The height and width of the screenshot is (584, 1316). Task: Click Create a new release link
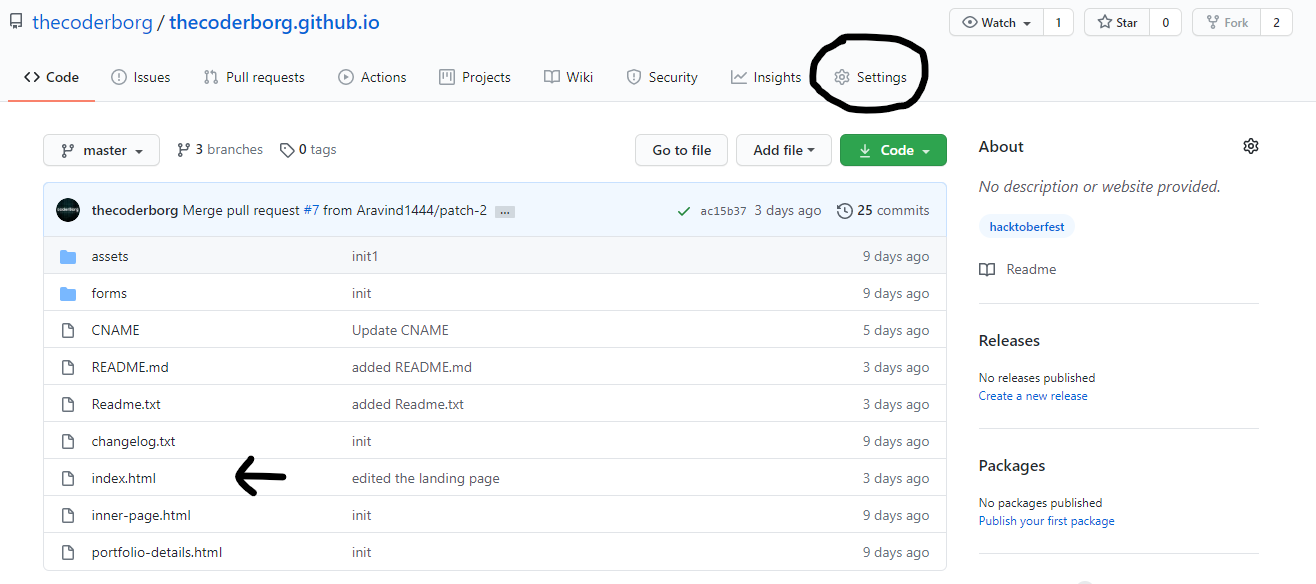[x=1033, y=396]
